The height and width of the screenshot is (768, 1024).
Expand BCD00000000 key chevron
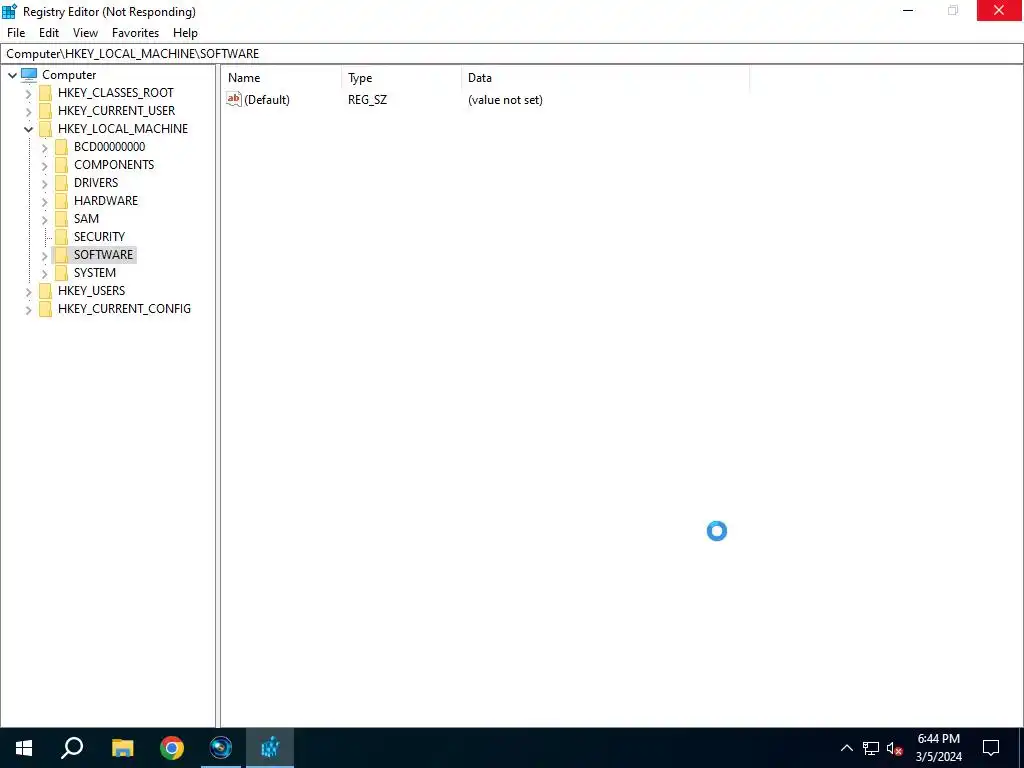coord(44,148)
